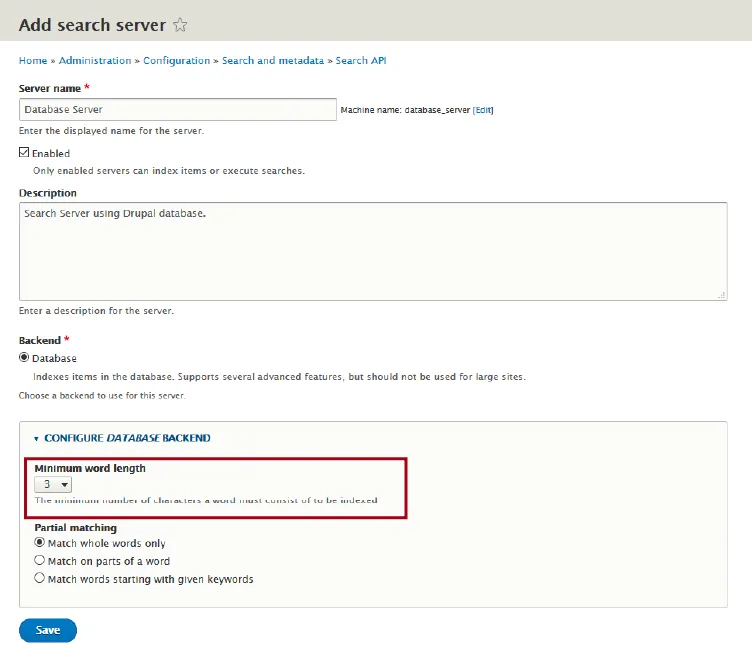The height and width of the screenshot is (666, 752).
Task: Select the Database backend radio button
Action: 24,358
